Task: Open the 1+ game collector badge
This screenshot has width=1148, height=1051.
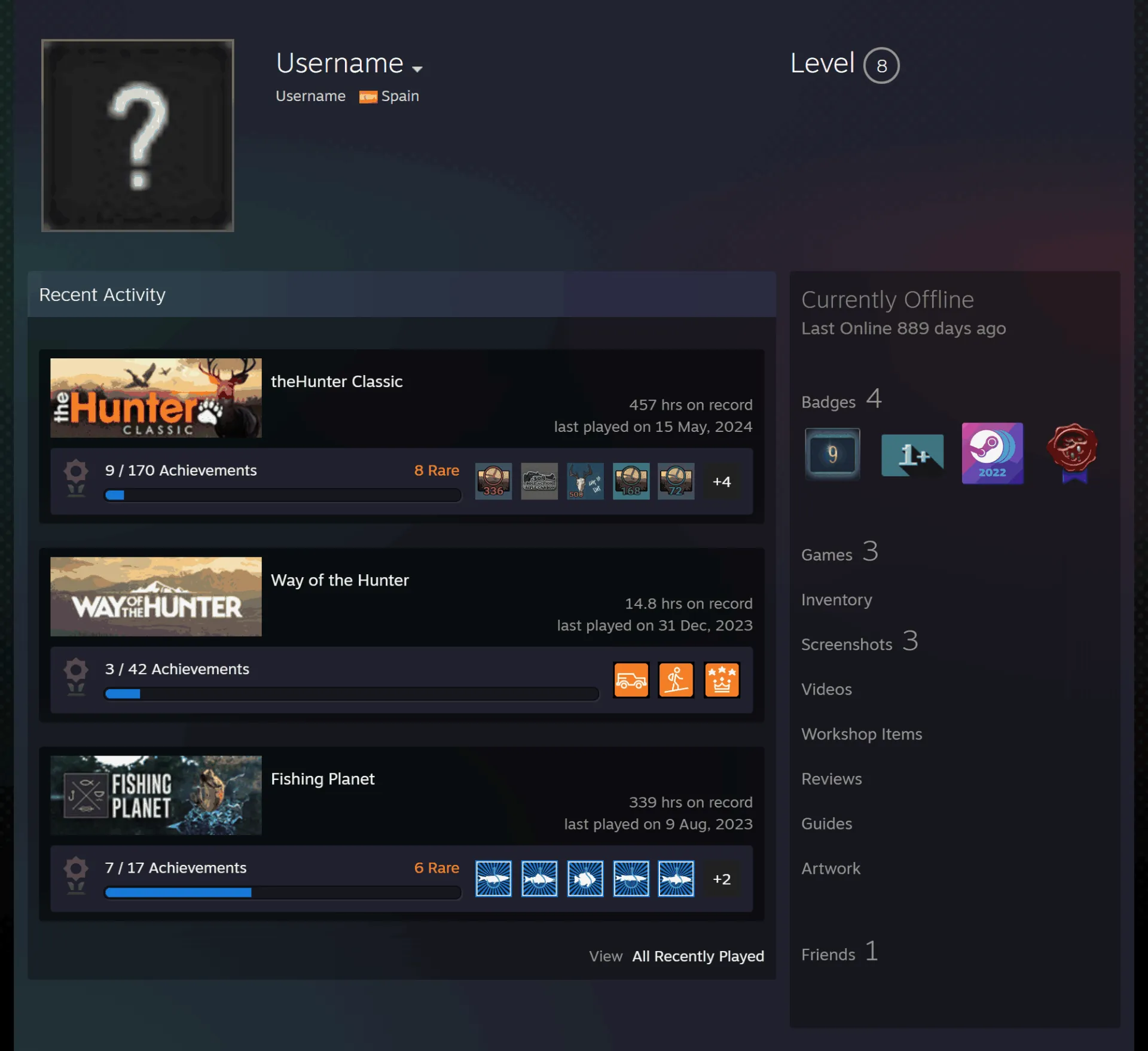Action: point(912,455)
